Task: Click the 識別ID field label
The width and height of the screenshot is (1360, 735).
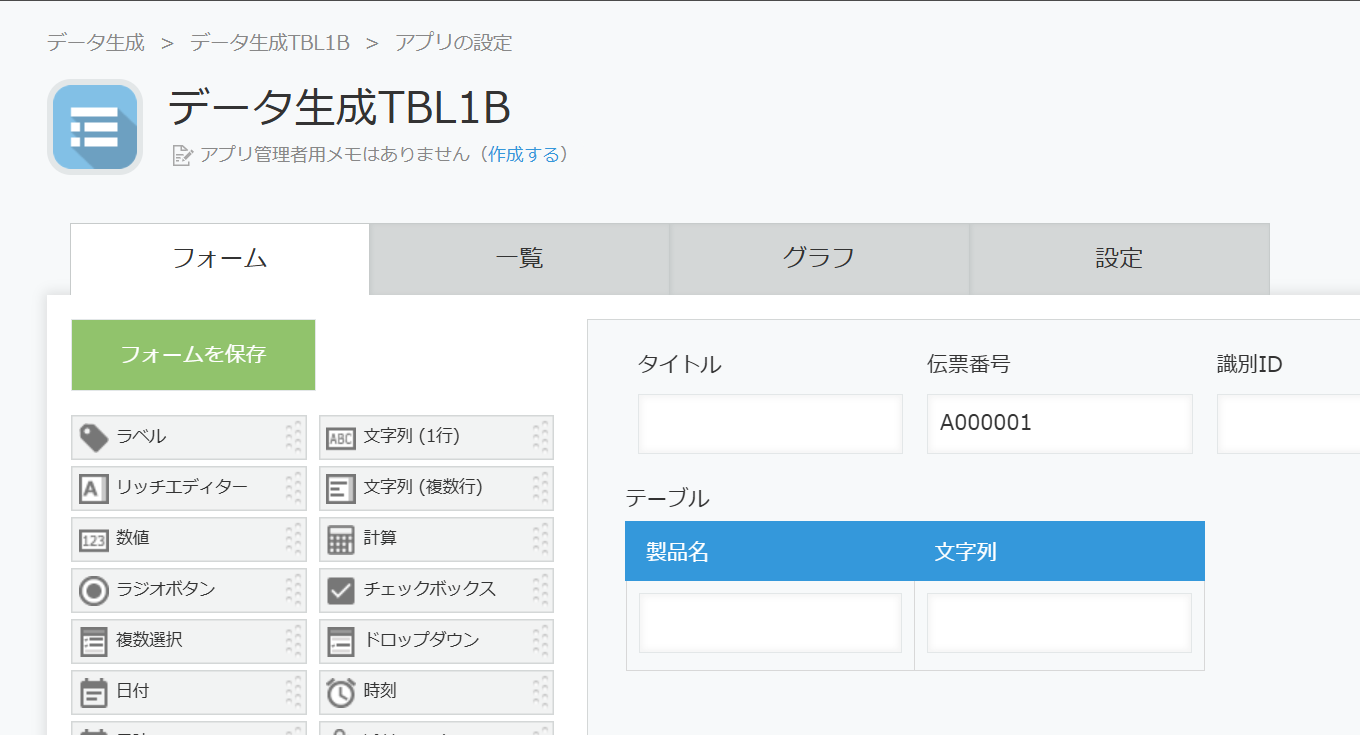Action: [1250, 365]
